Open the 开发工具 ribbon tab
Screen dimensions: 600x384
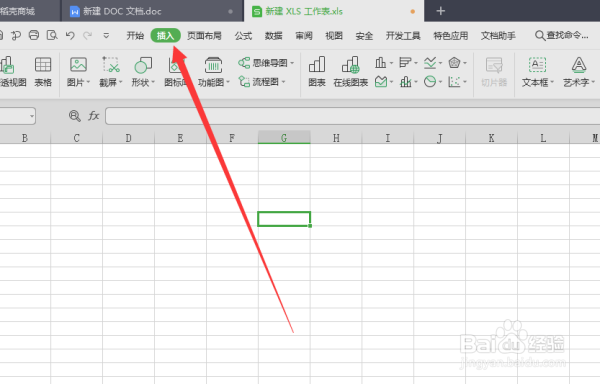click(x=403, y=36)
